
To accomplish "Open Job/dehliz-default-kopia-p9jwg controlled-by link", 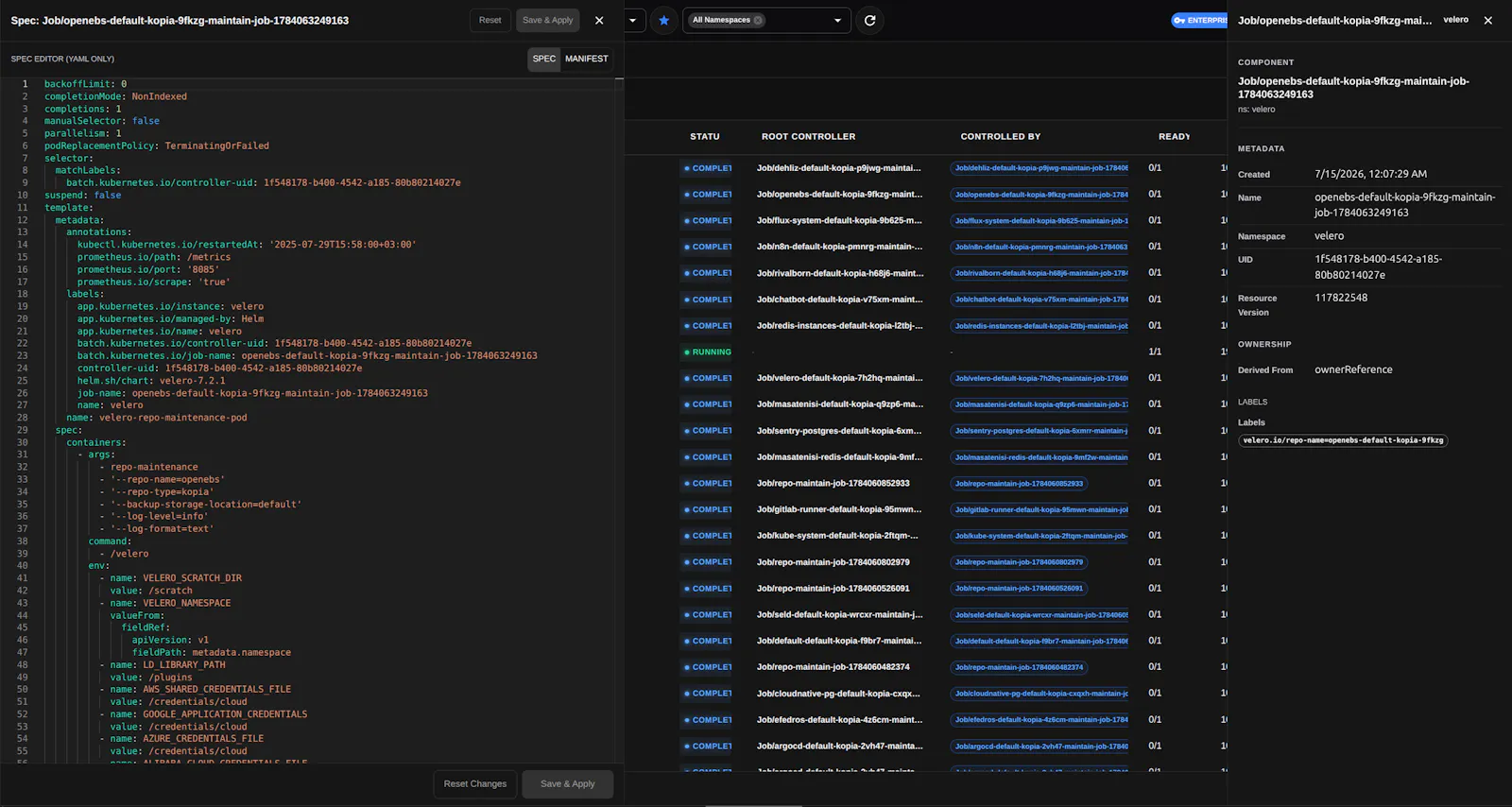I will point(1039,168).
